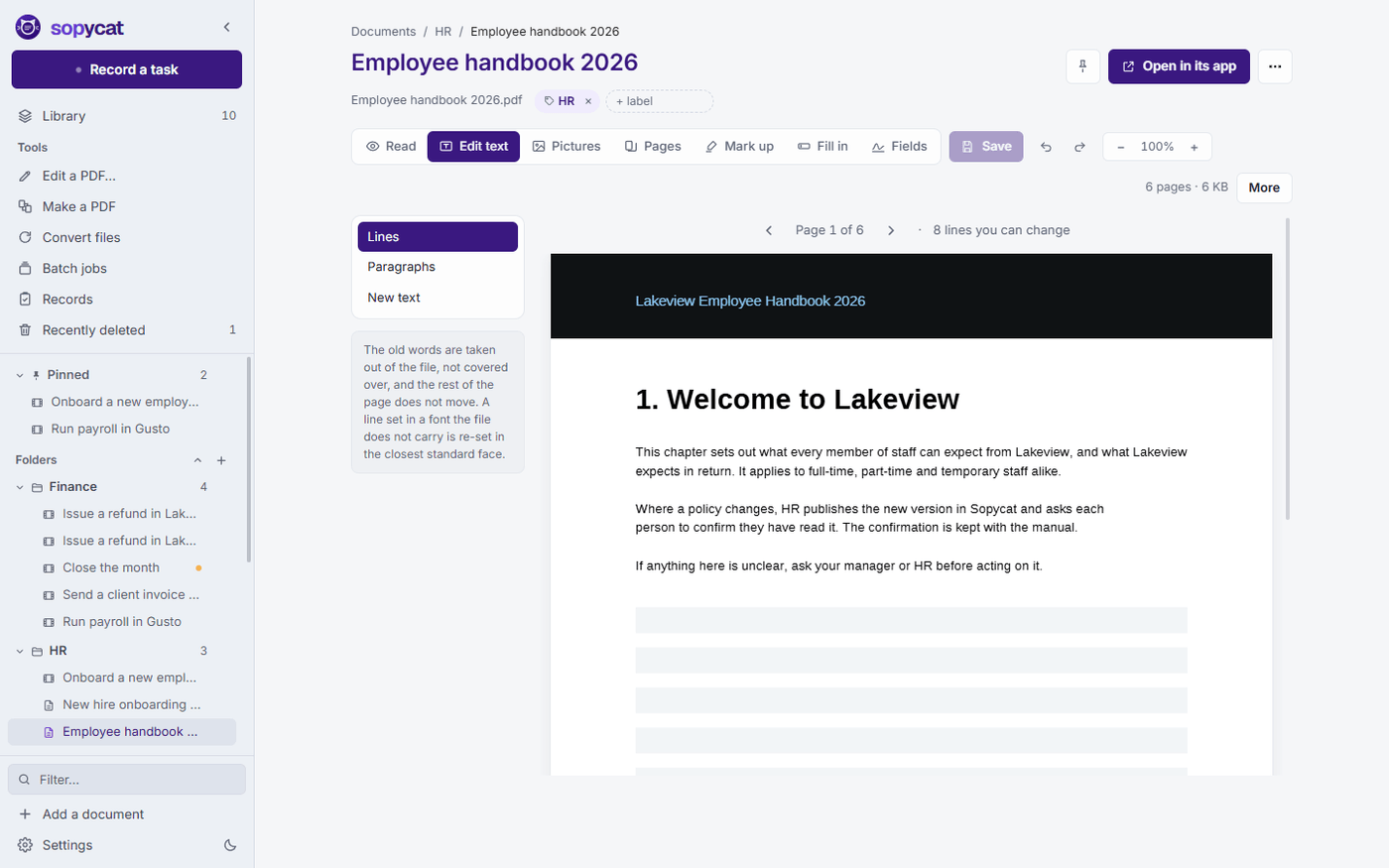Collapse the HR folder

(20, 651)
